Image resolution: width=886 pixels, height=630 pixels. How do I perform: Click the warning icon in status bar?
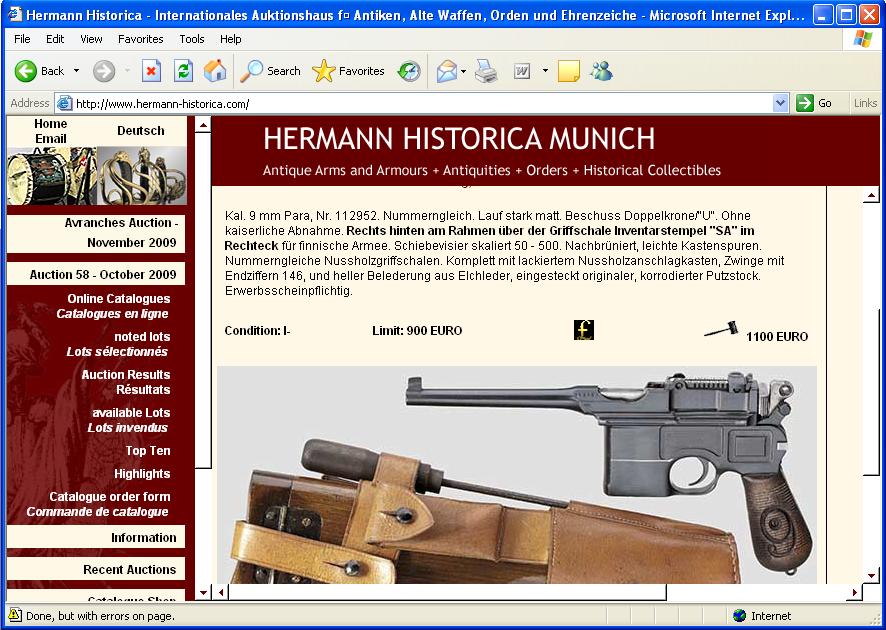point(15,615)
